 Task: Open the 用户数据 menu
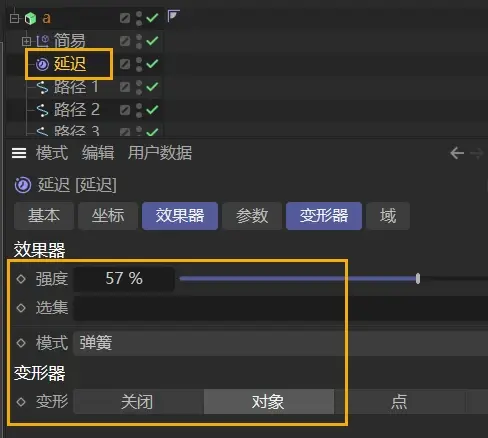pos(160,153)
